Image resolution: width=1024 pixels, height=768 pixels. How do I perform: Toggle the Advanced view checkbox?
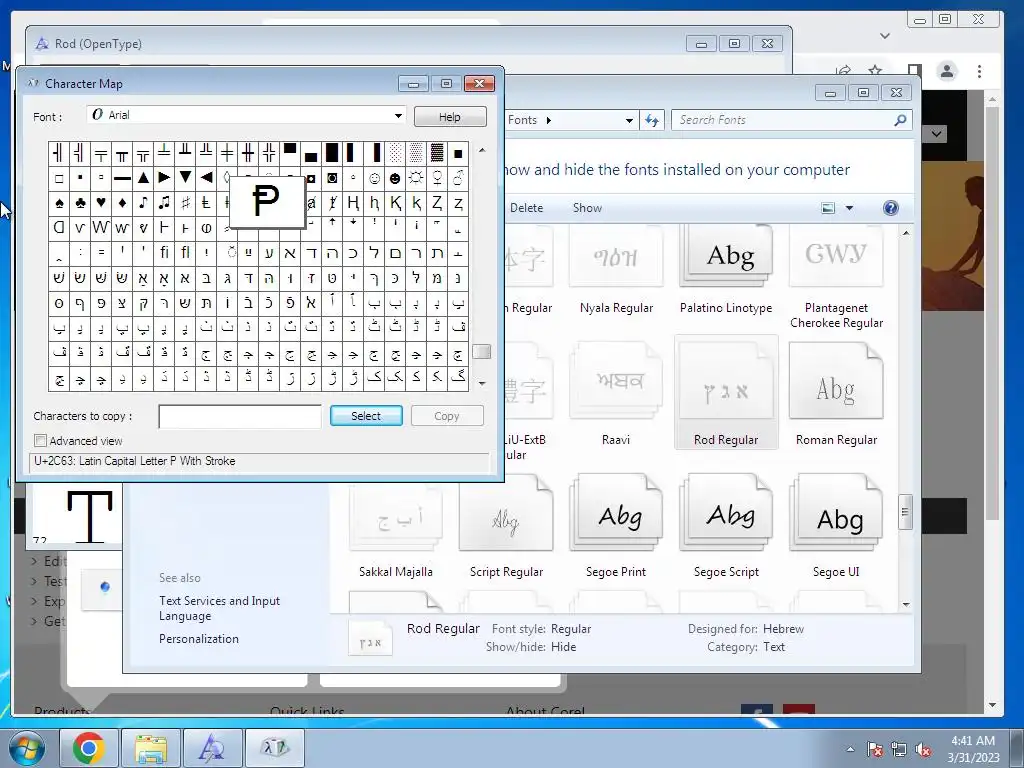point(40,441)
